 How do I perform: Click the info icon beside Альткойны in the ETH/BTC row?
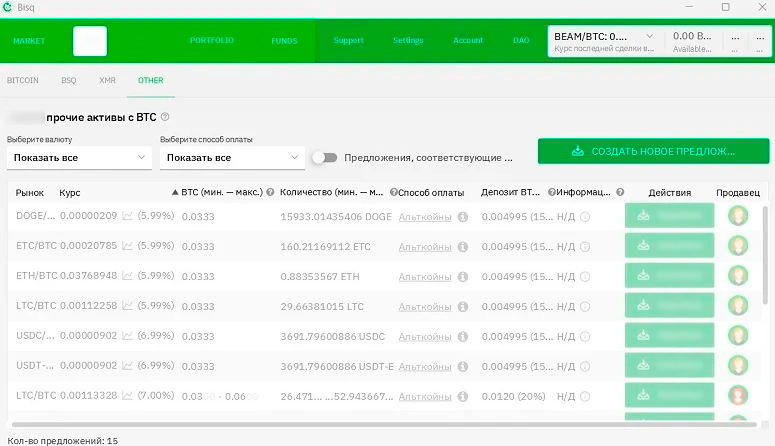(463, 276)
